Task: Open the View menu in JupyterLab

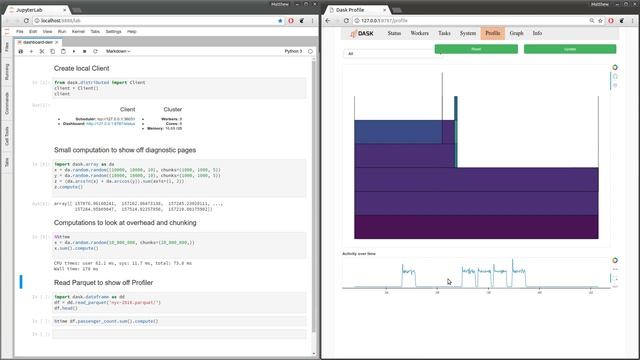Action: (47, 31)
